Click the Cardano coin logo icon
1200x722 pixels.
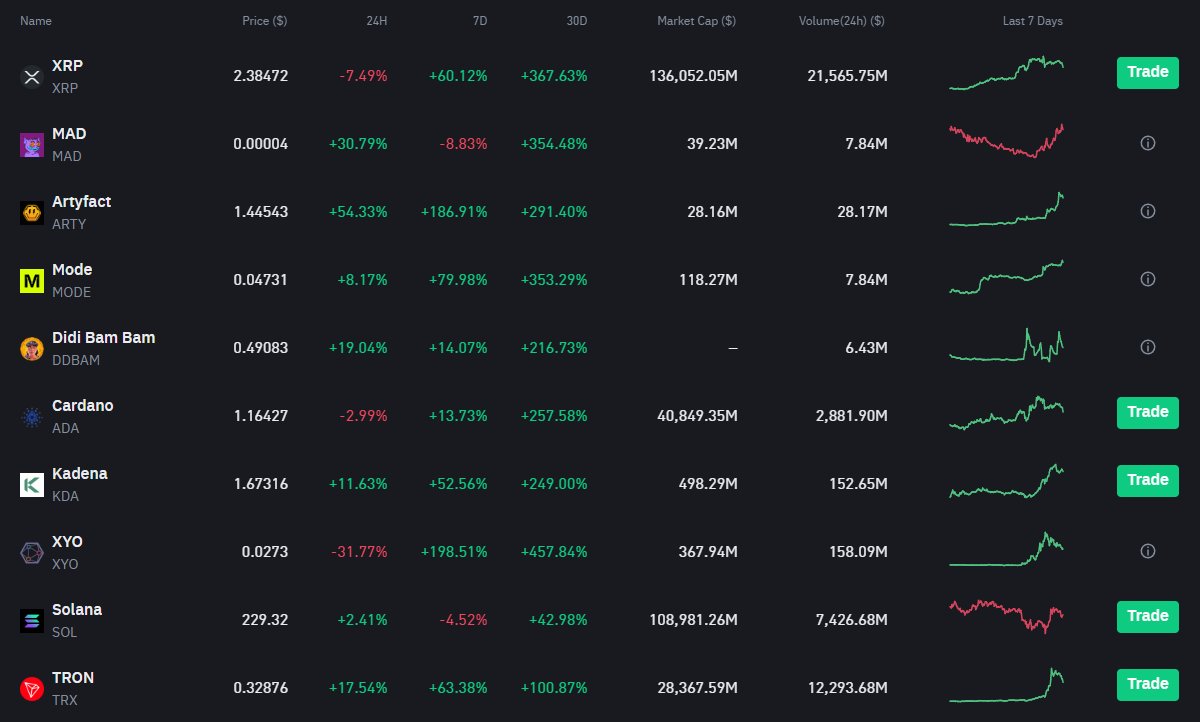32,417
